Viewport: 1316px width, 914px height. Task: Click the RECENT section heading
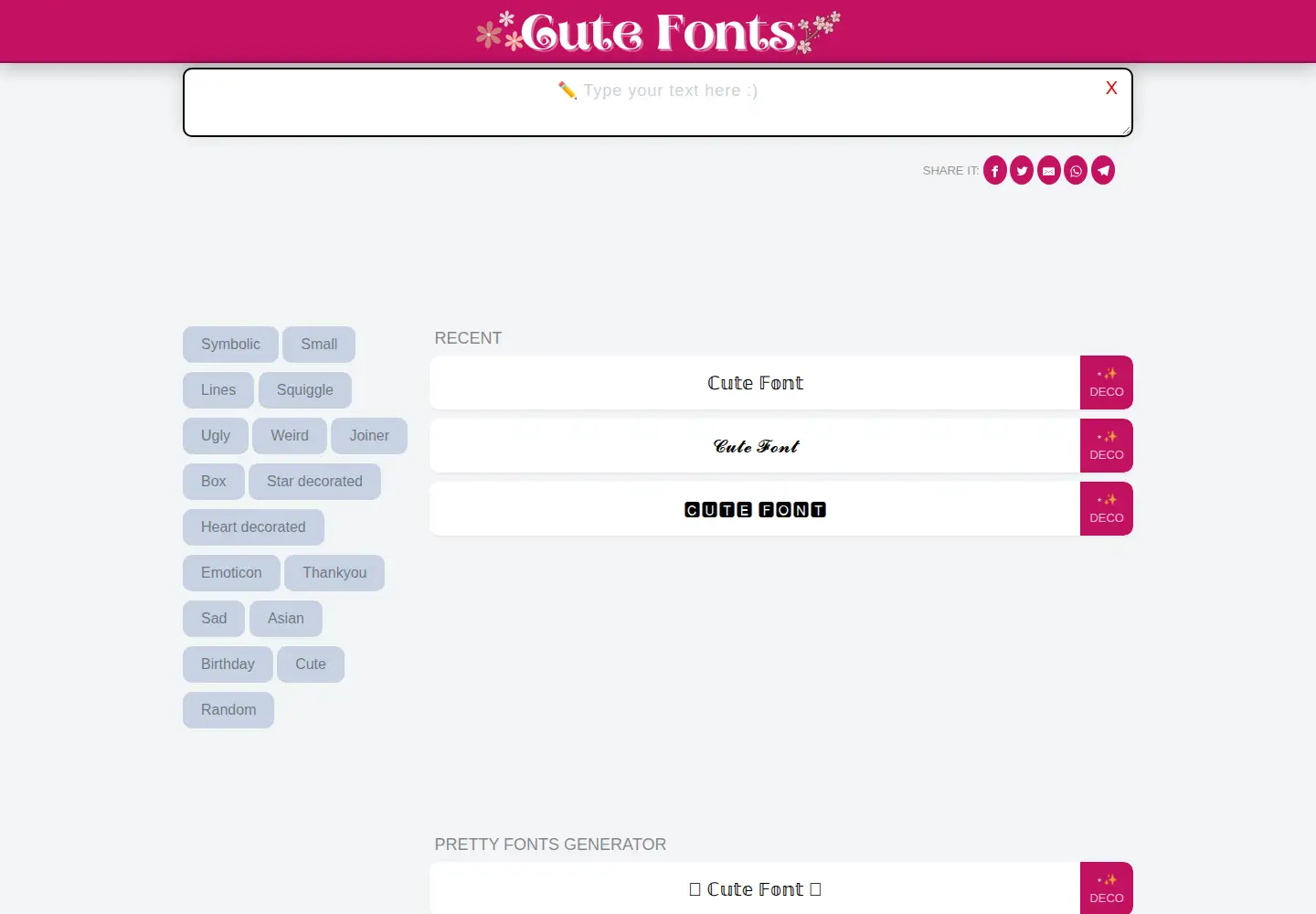point(468,338)
